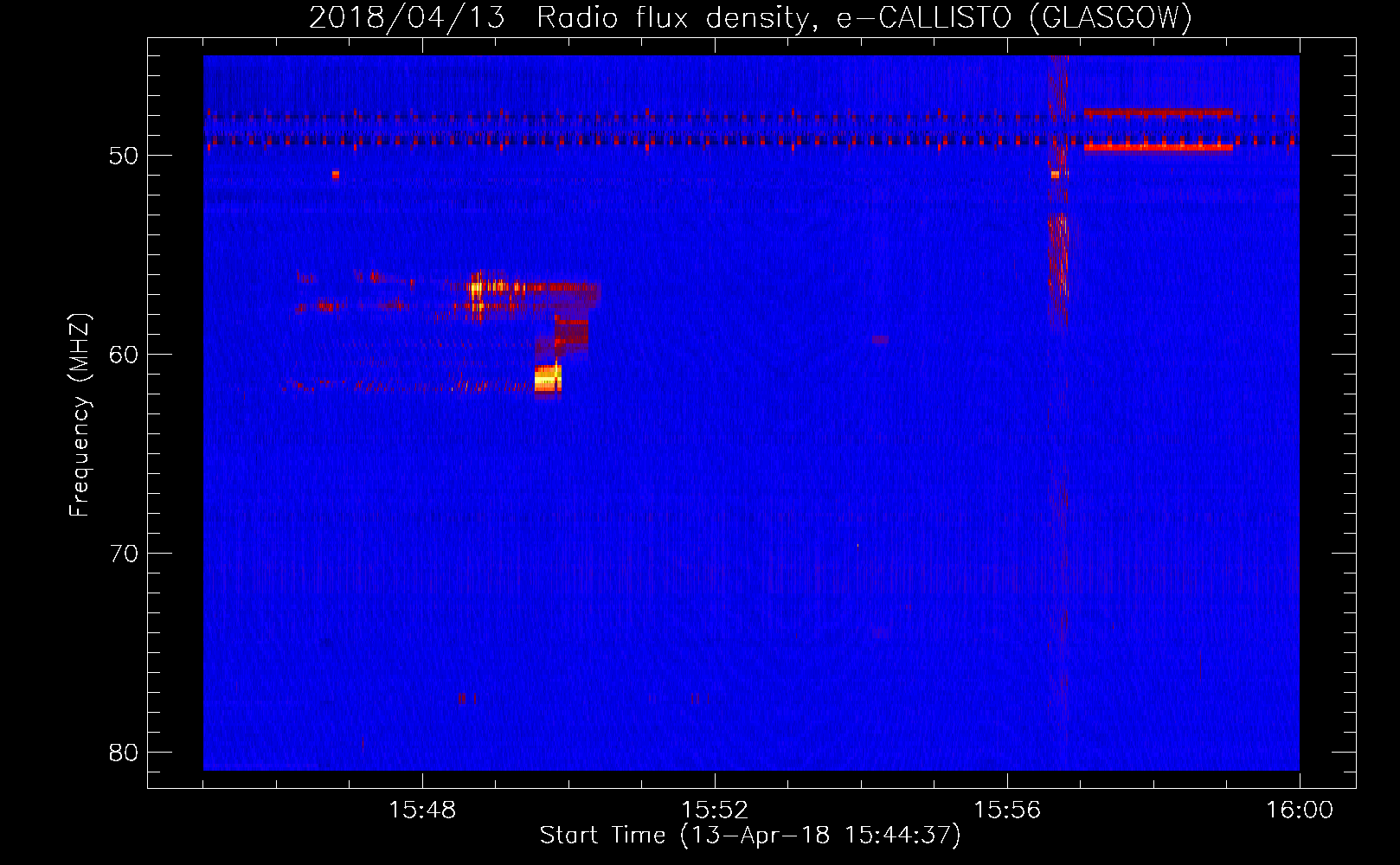Click the 80 frequency tick label
This screenshot has width=1400, height=865.
tap(124, 753)
